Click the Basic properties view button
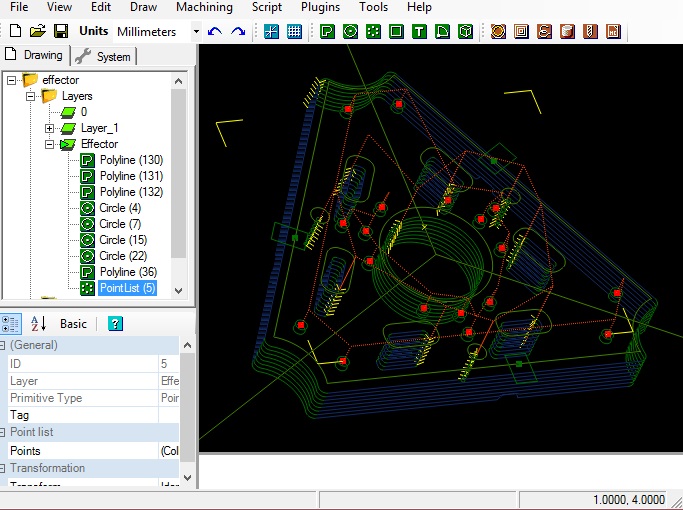Screen dimensions: 683x510 tap(73, 324)
